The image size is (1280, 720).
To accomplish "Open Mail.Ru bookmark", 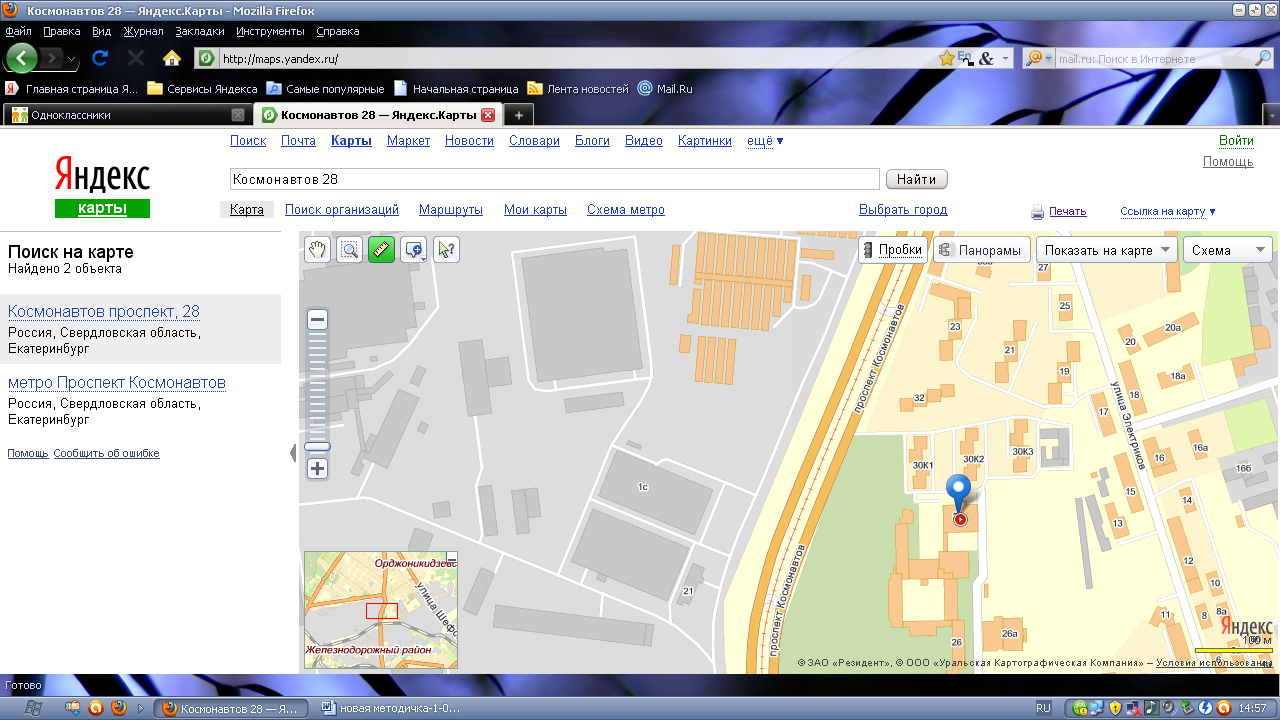I will coord(666,88).
